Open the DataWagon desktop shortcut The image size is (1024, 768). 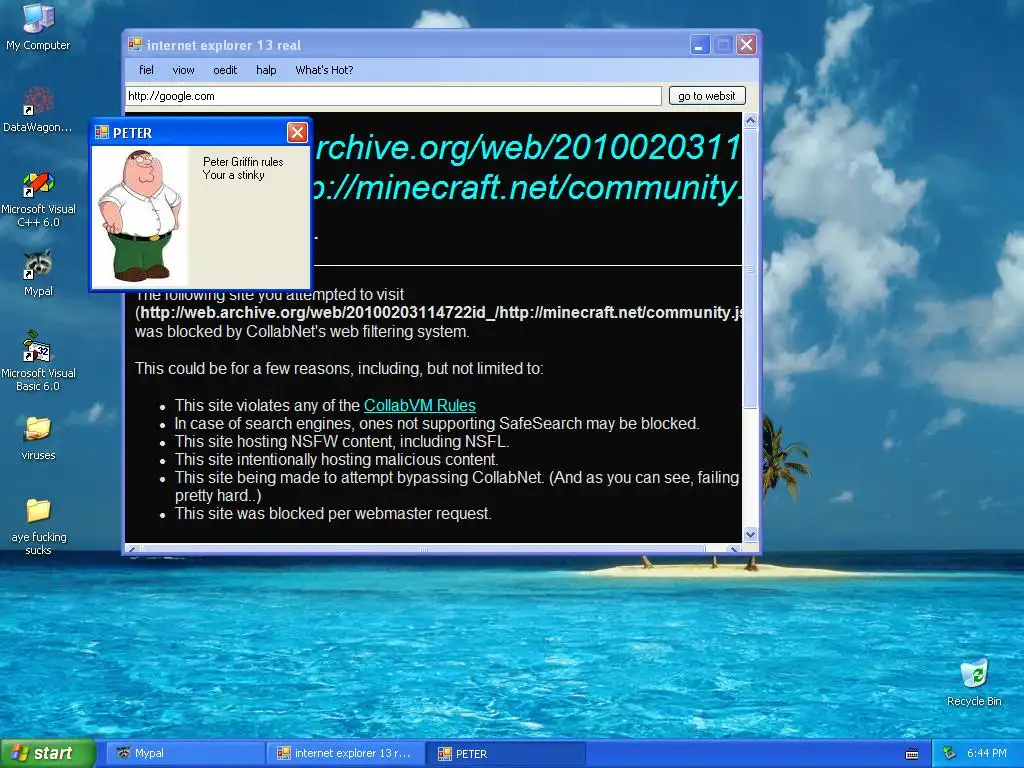point(38,109)
